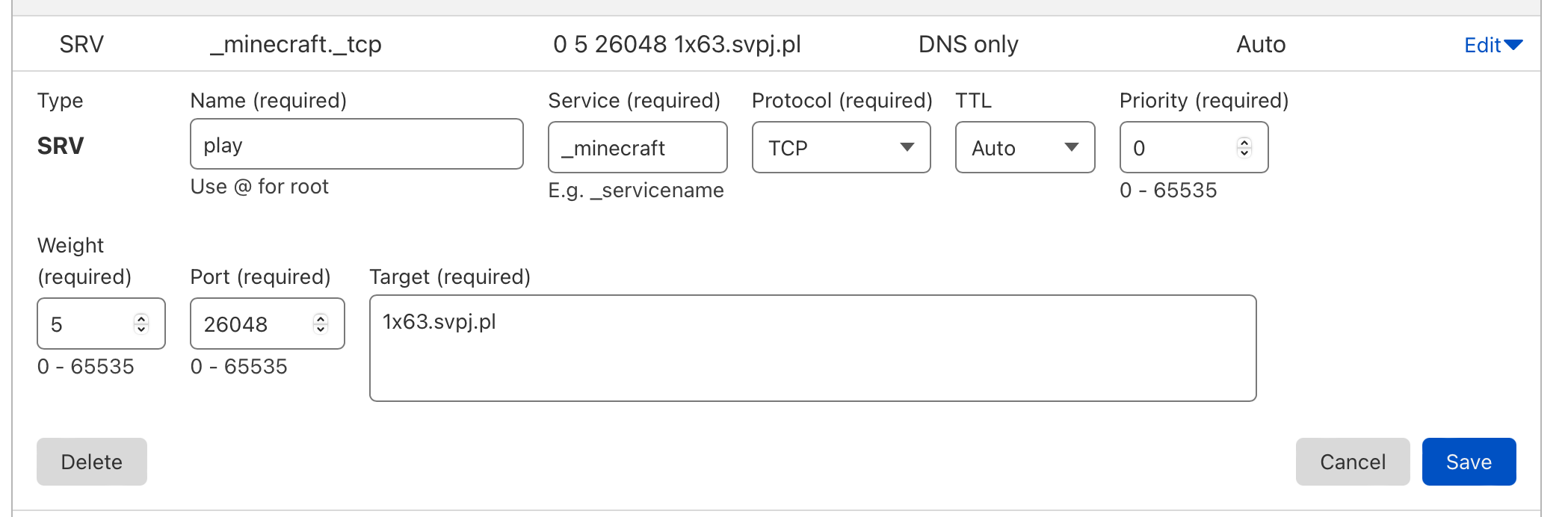Click the Priority number field
Image resolution: width=1568 pixels, height=517 pixels.
tap(1181, 148)
